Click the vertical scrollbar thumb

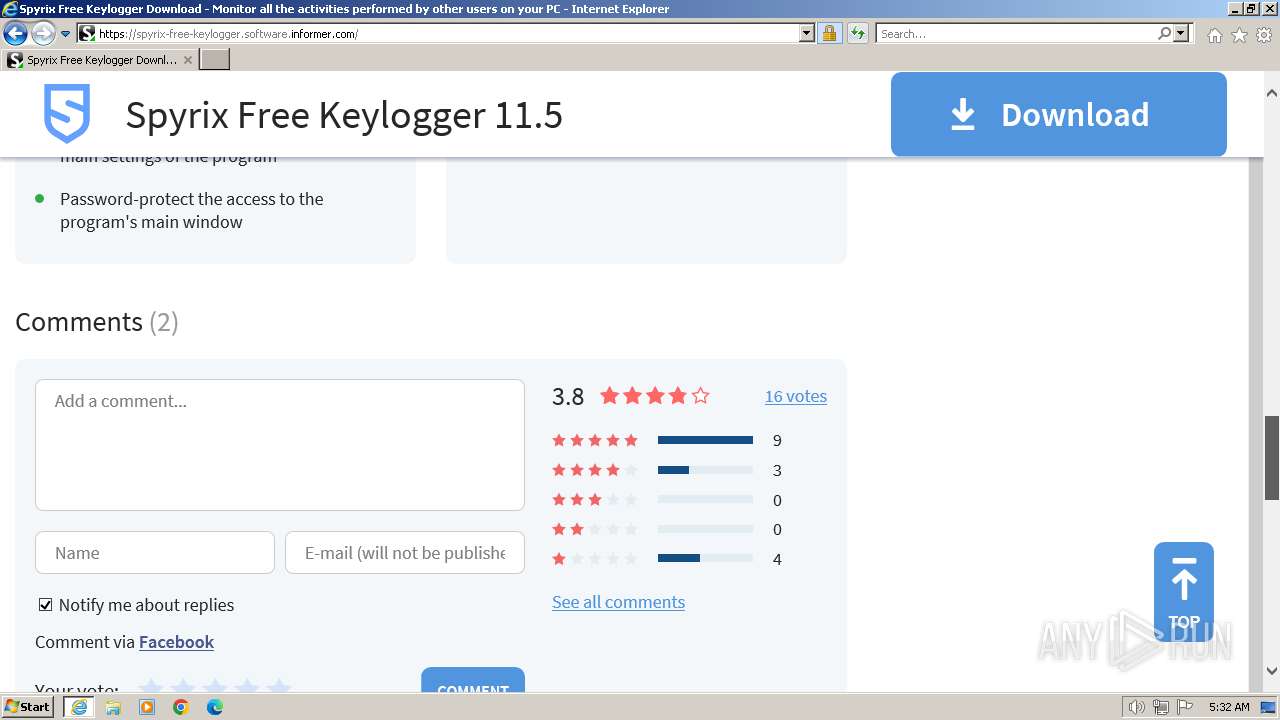[1272, 457]
